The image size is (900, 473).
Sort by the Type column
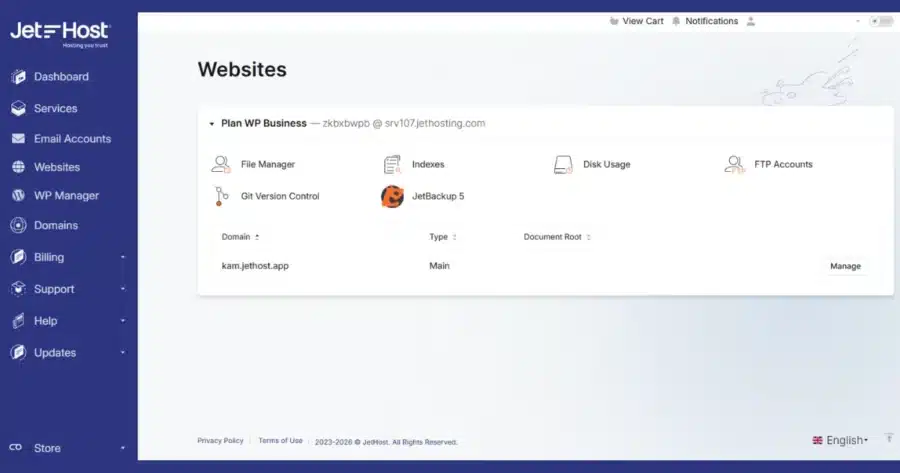click(x=443, y=236)
